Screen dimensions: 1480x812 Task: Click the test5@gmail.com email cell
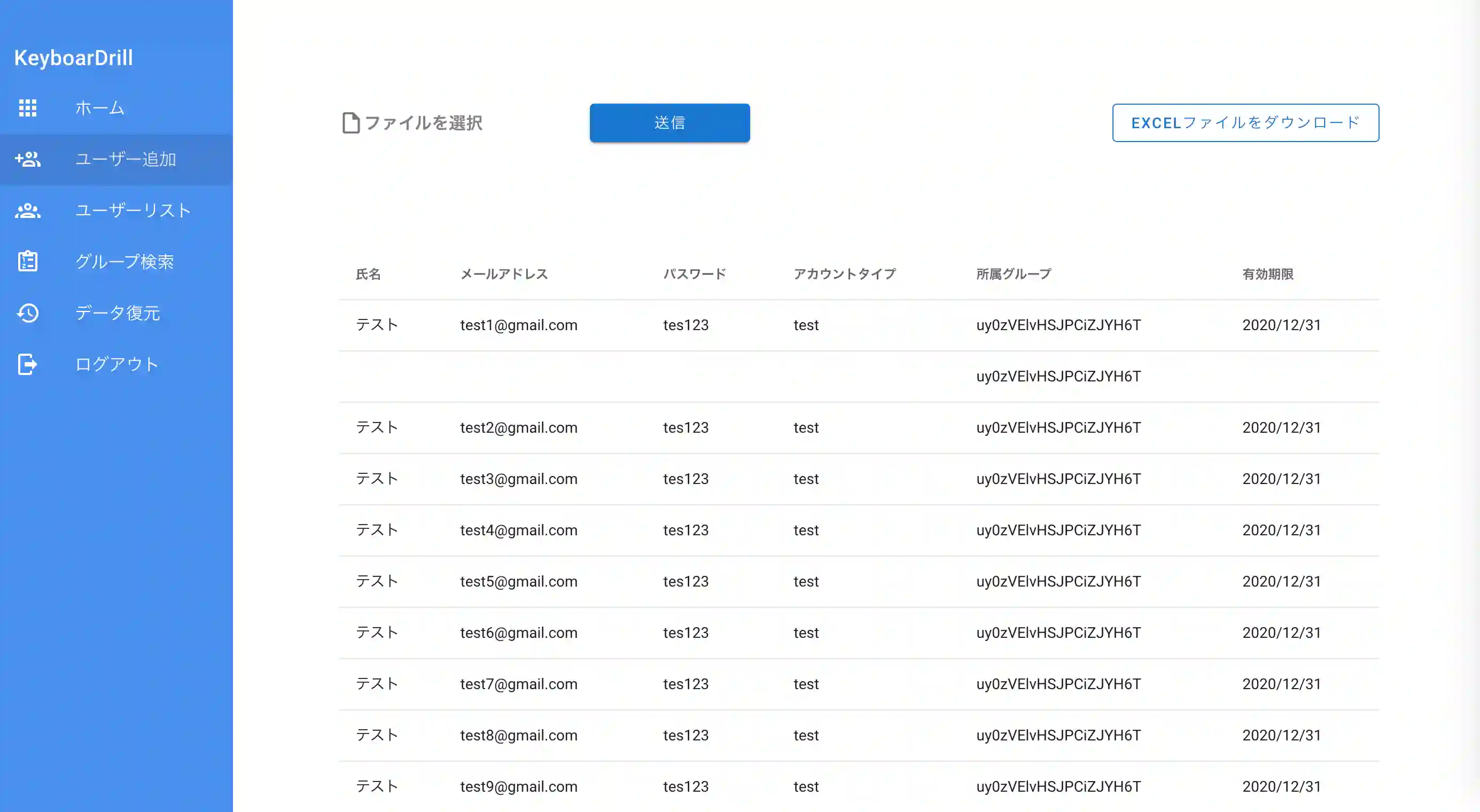[518, 581]
